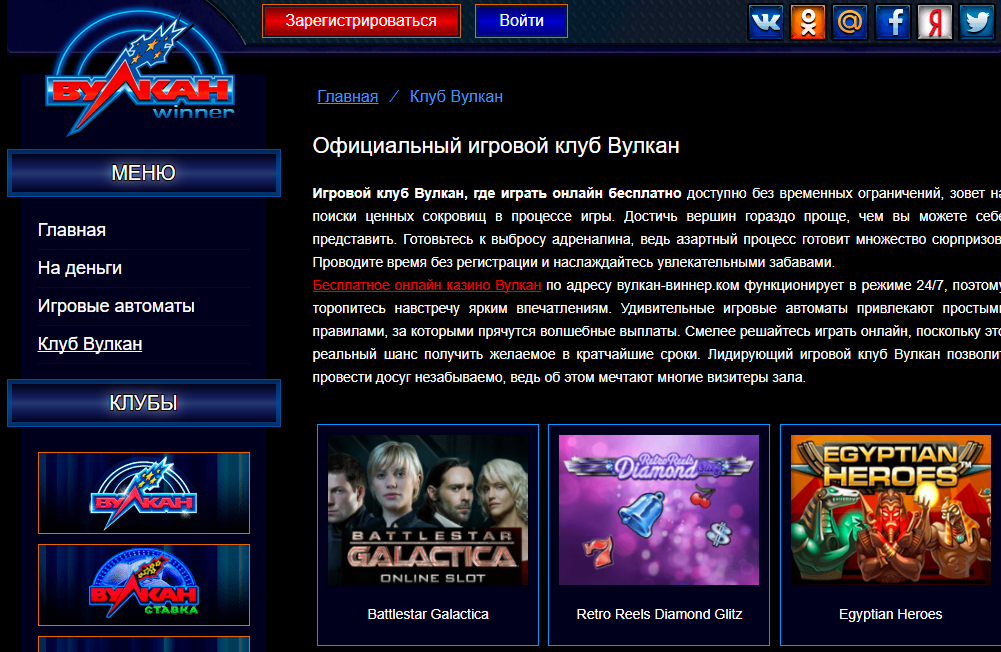Open the Вулкан Ставка club banner
Image resolution: width=1001 pixels, height=652 pixels.
pos(144,585)
